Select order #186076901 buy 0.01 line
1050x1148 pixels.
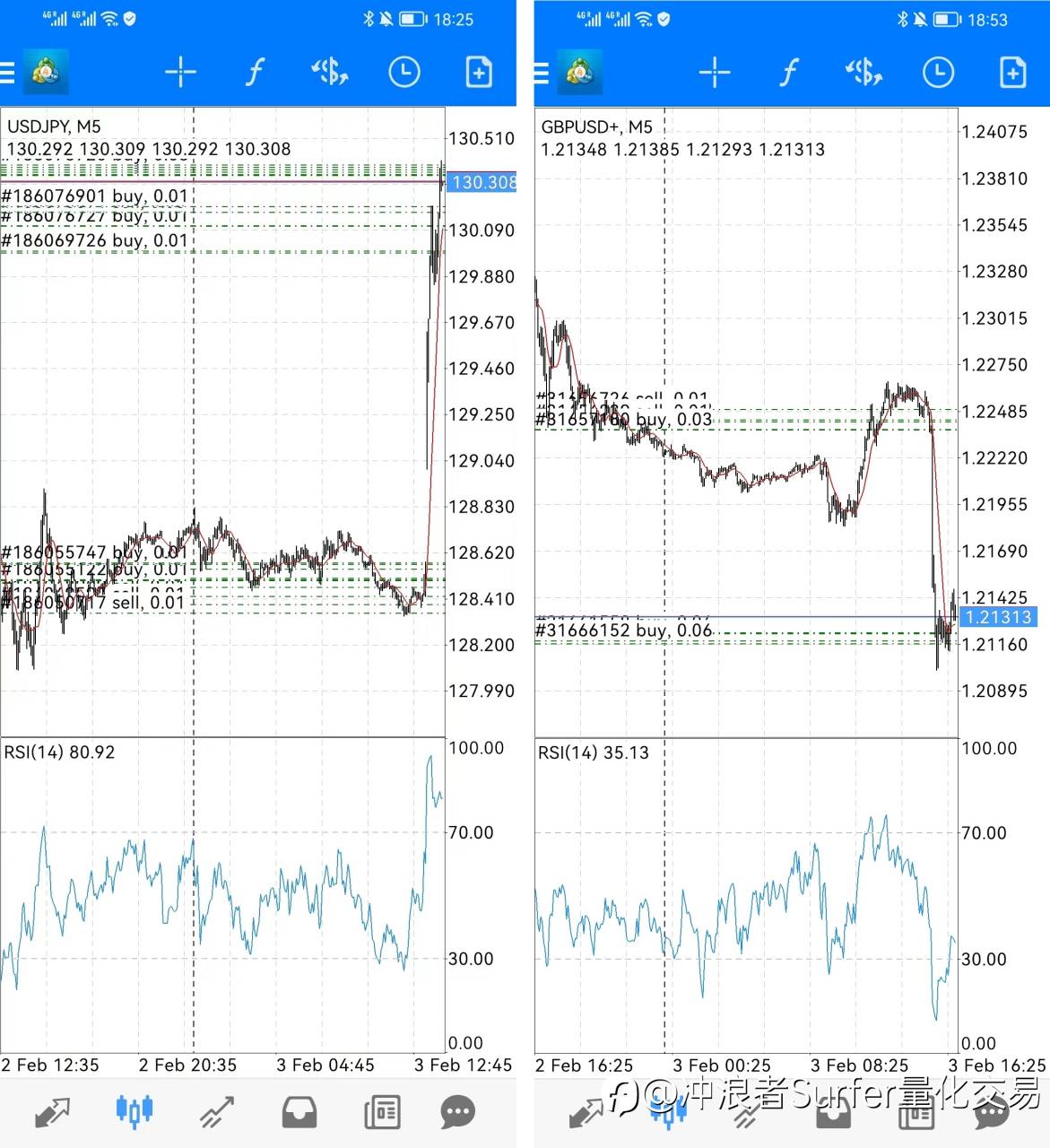point(95,196)
